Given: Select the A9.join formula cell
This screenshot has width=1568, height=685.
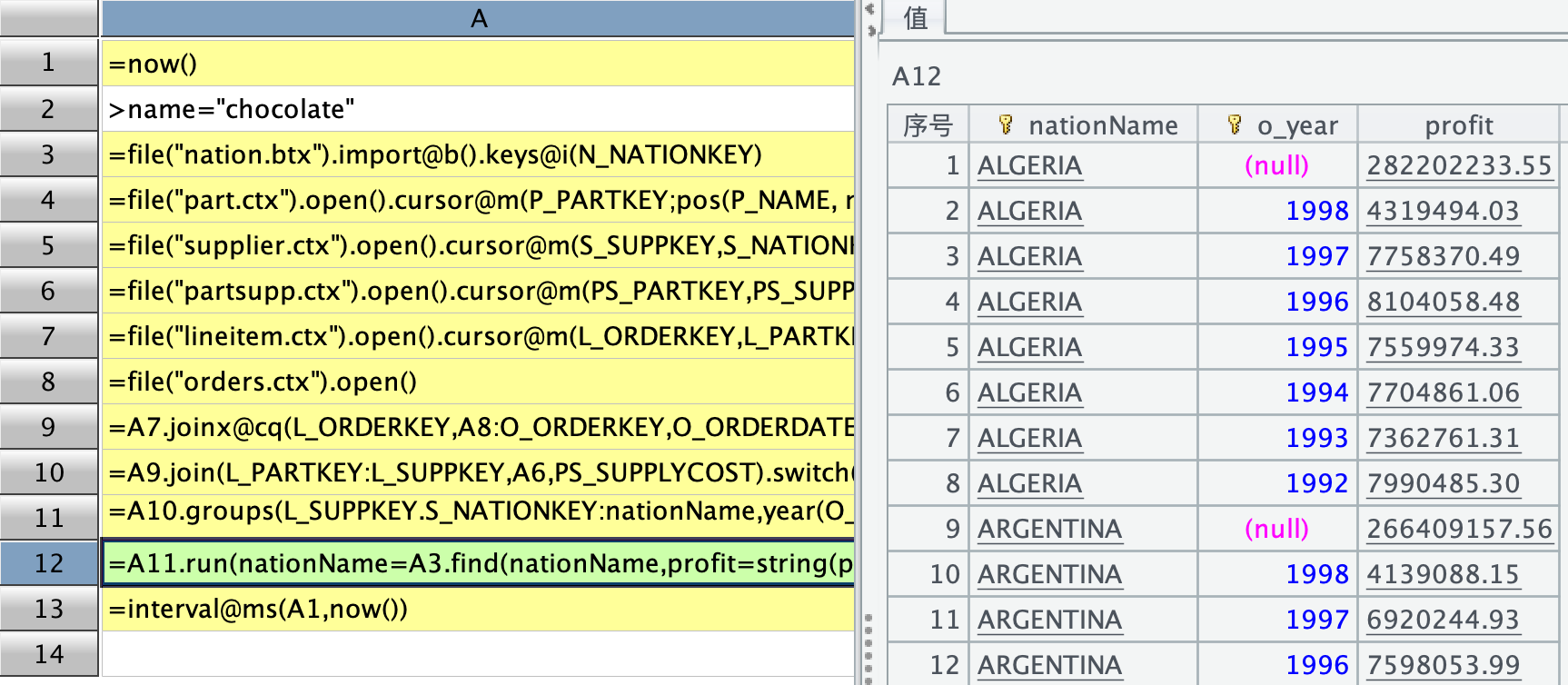Looking at the screenshot, I should point(479,472).
